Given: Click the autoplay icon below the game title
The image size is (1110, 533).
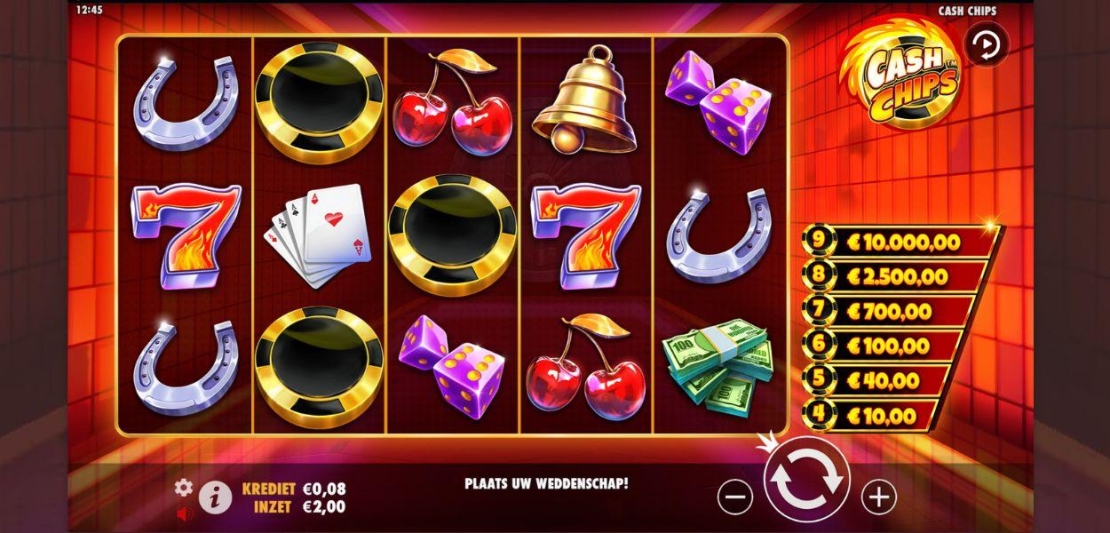Looking at the screenshot, I should pos(987,45).
